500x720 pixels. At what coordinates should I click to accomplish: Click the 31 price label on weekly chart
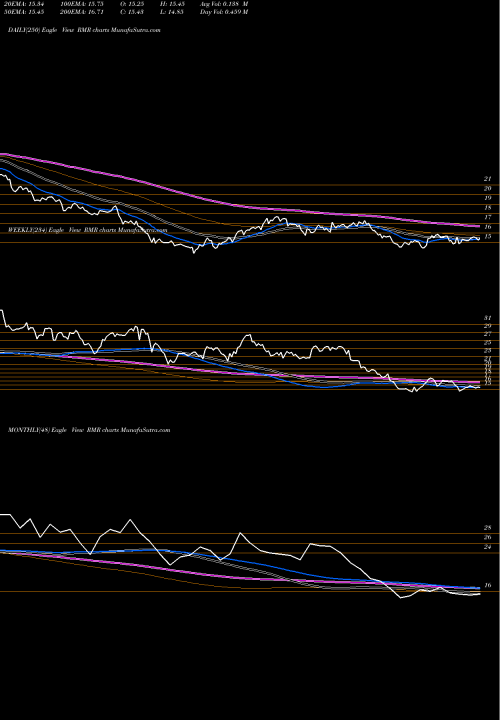[x=488, y=318]
